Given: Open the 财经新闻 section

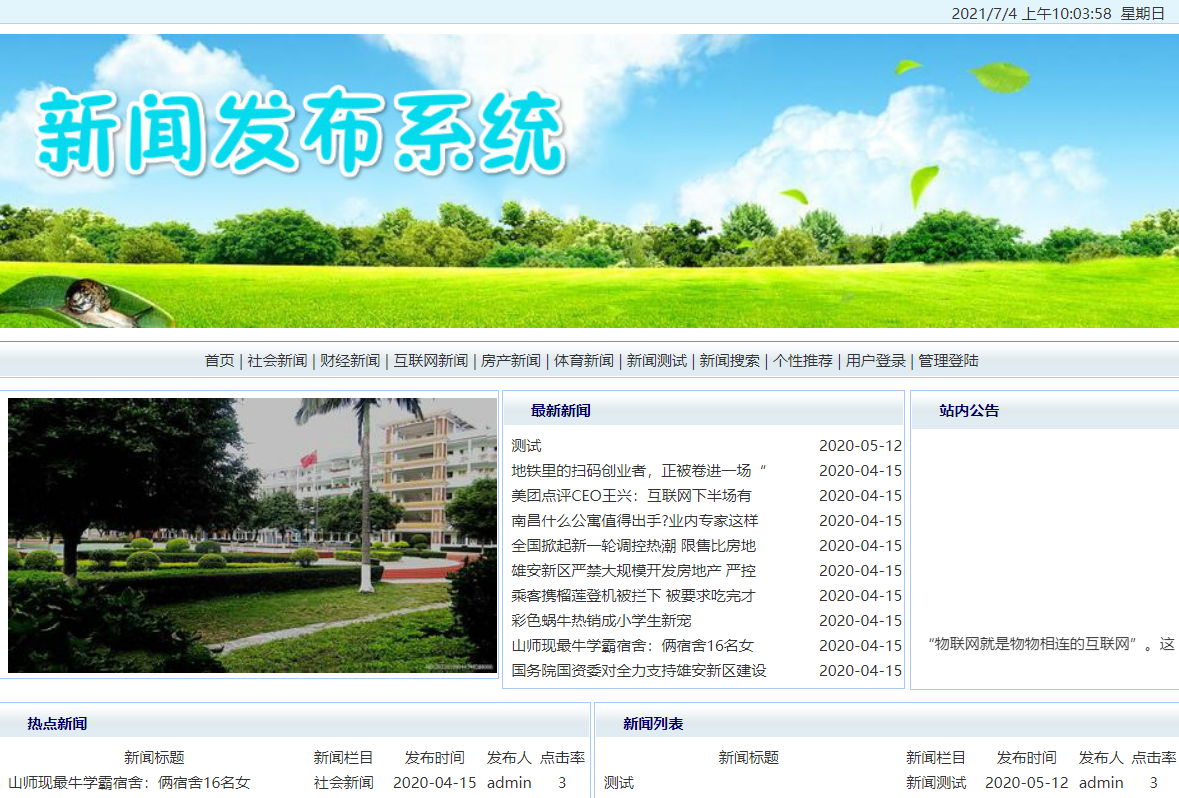Looking at the screenshot, I should tap(348, 360).
